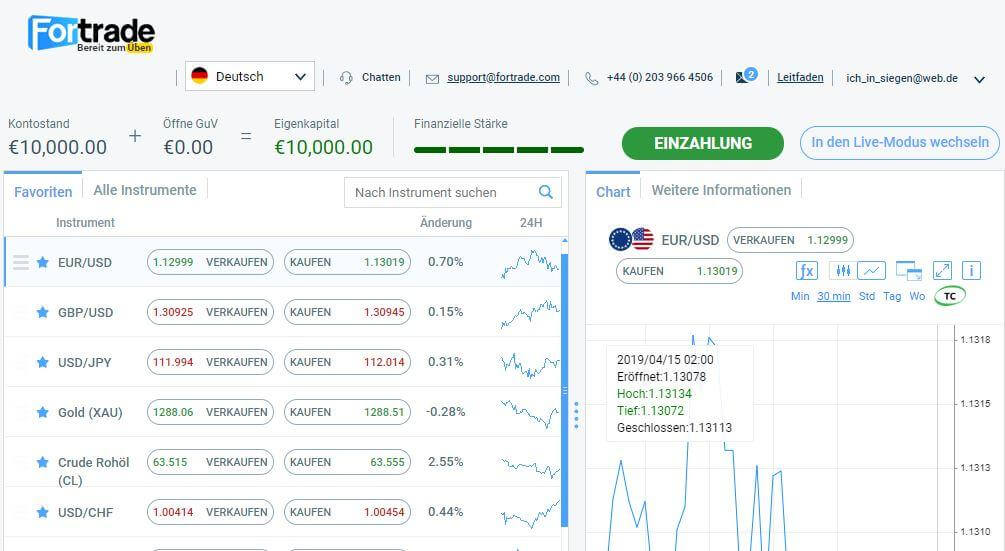Click the phone number +44 (0) 203 966 4506

[660, 77]
